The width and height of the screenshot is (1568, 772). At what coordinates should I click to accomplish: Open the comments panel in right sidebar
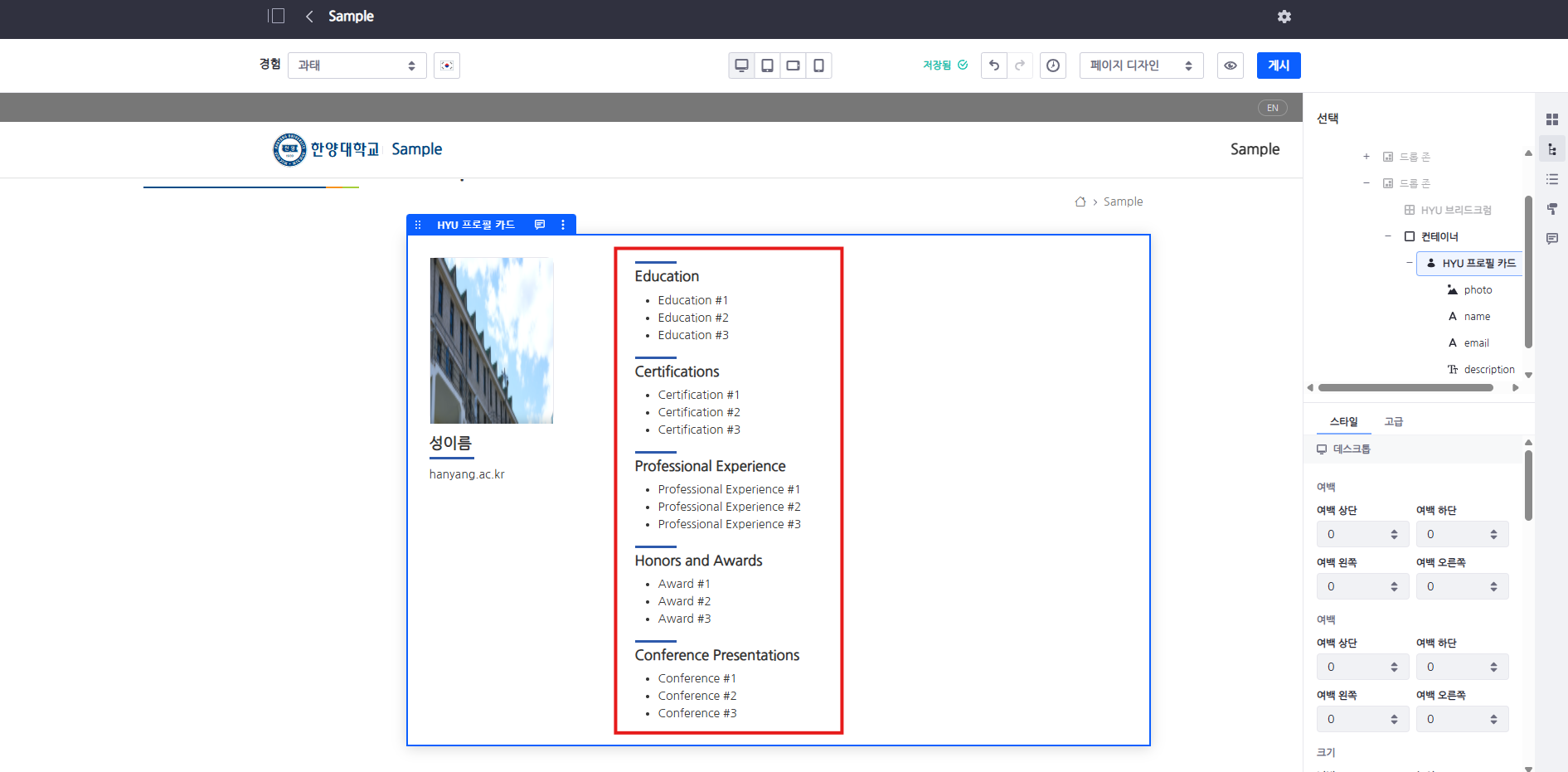click(x=1551, y=239)
